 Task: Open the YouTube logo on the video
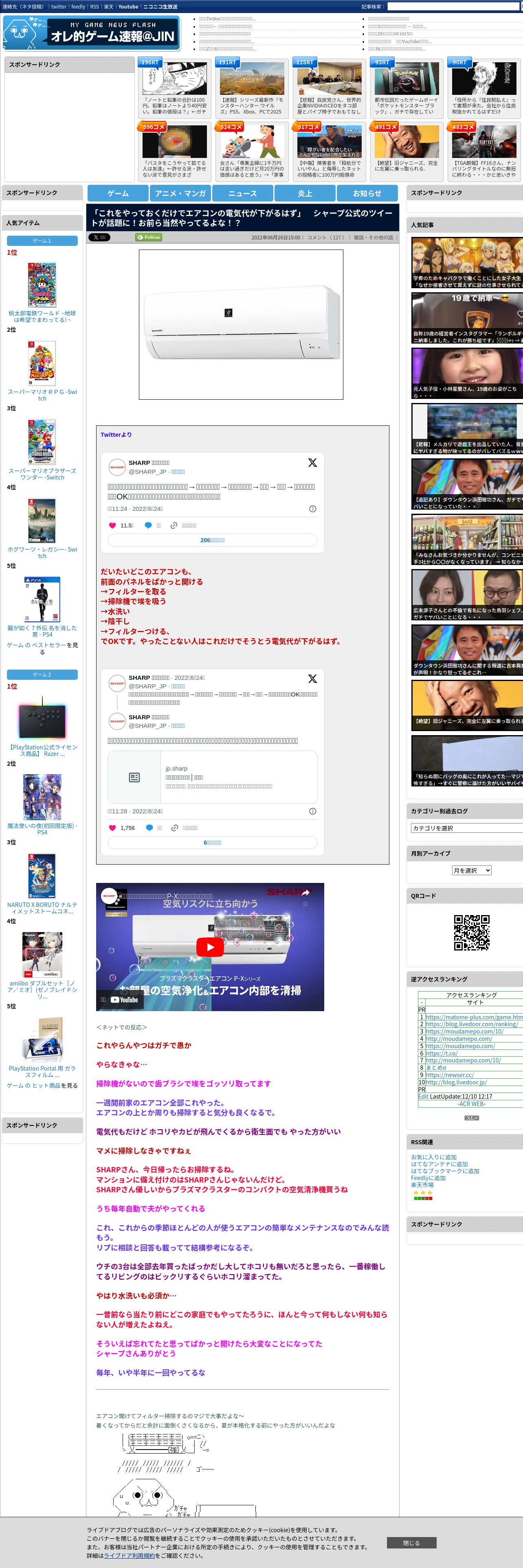pyautogui.click(x=124, y=999)
